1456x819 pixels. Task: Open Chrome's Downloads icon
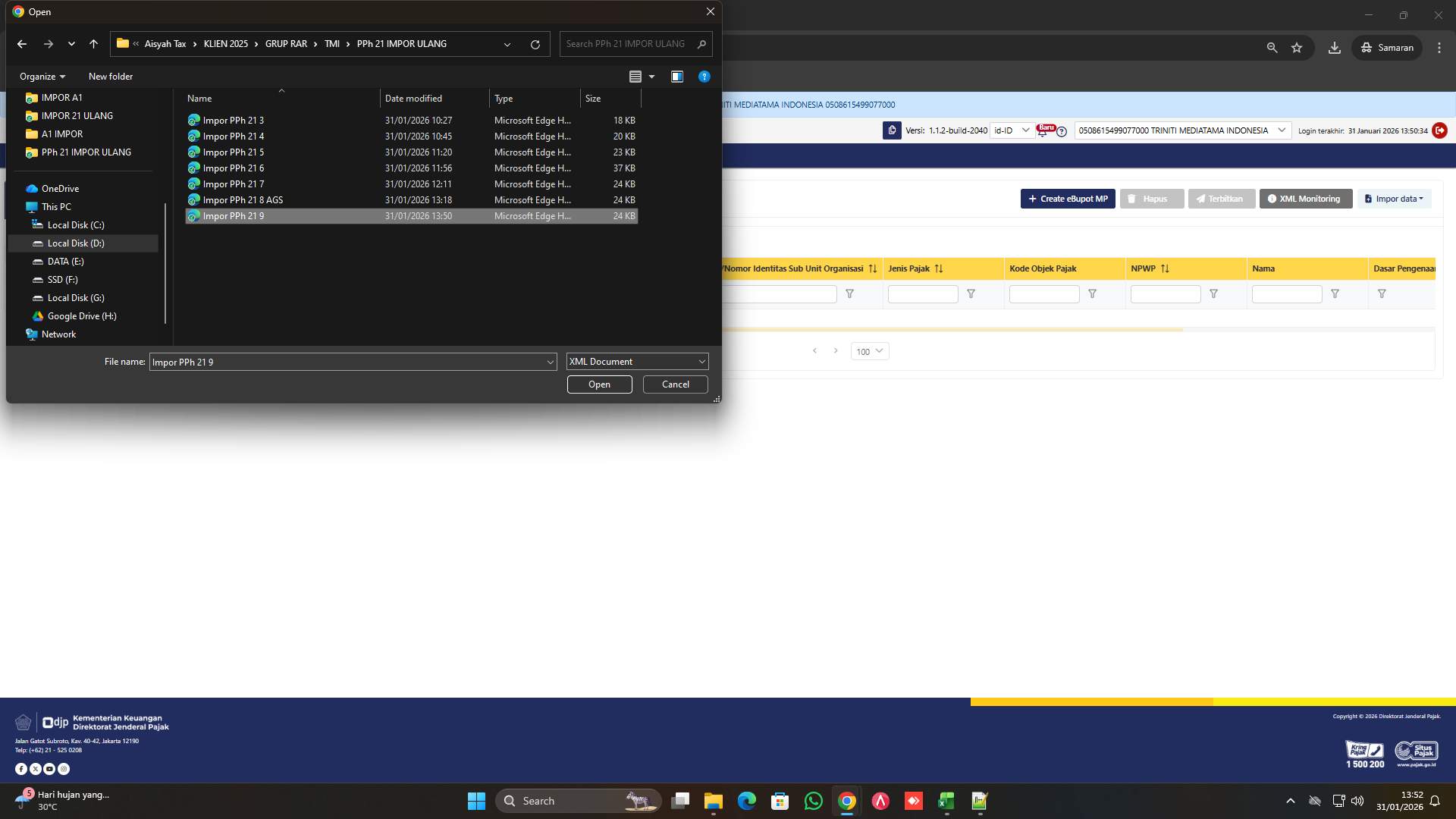[1335, 47]
